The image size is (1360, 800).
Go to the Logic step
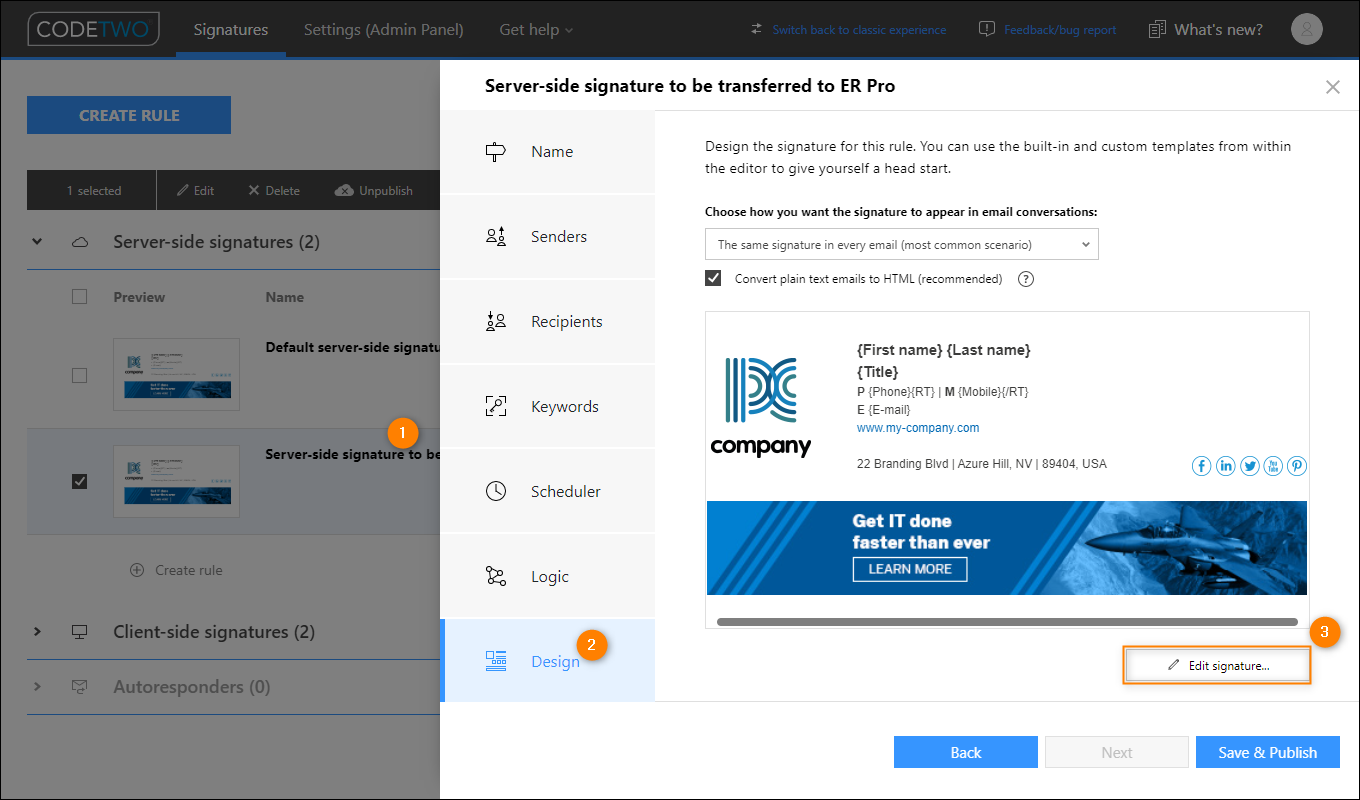(547, 577)
